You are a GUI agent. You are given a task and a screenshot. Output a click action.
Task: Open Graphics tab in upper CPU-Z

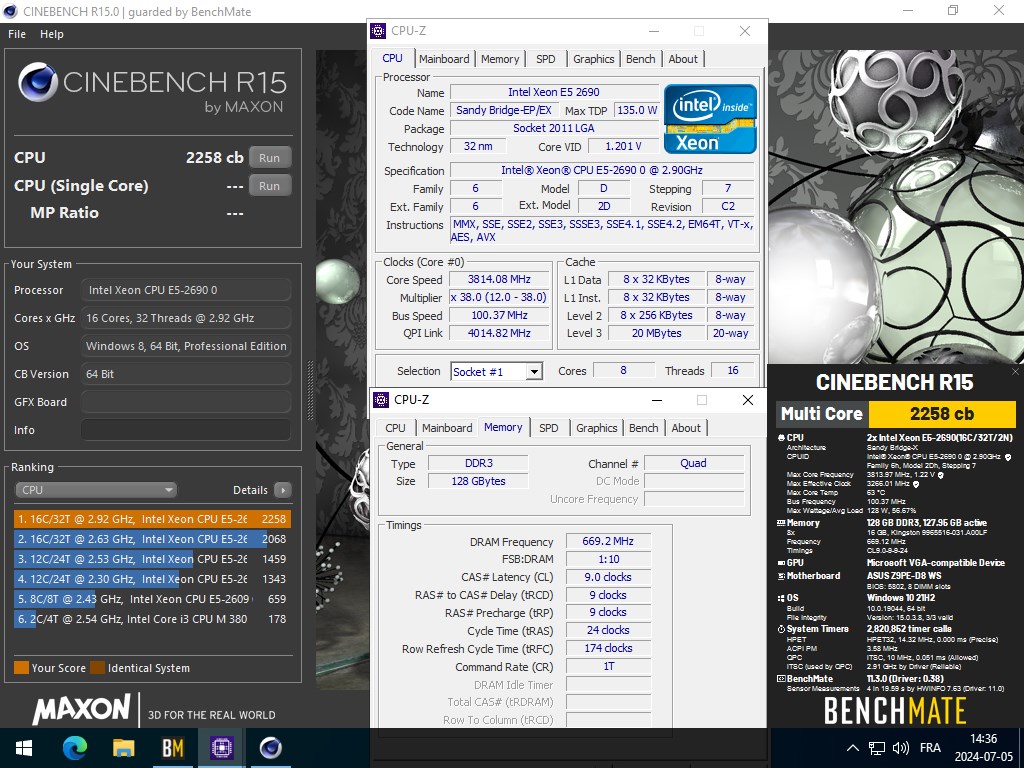[x=594, y=59]
